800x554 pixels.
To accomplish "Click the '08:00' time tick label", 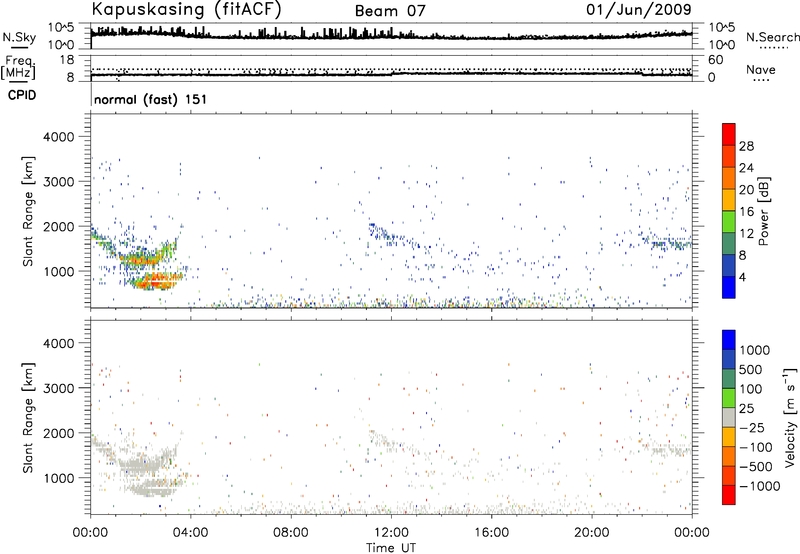I will coord(291,533).
